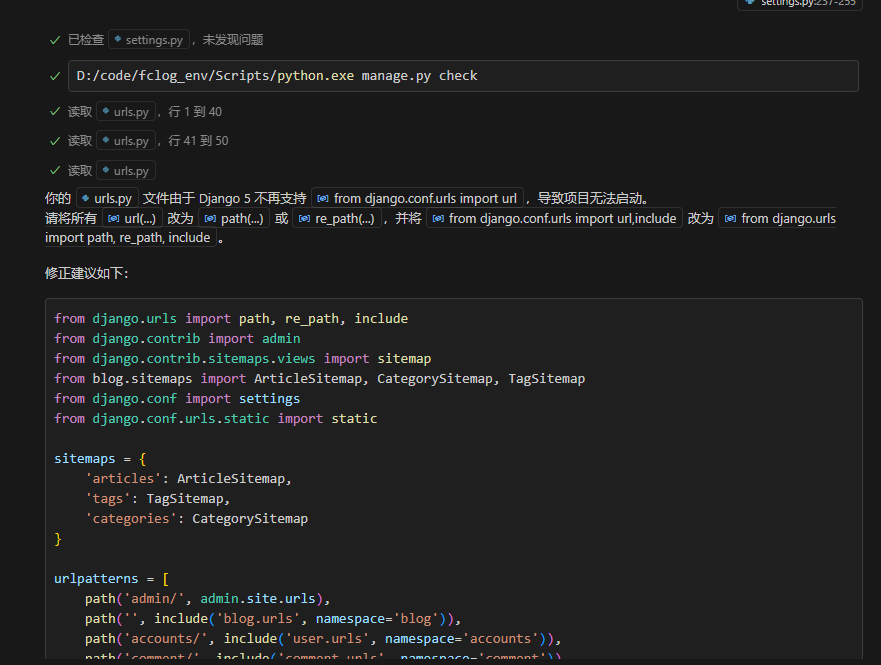Image resolution: width=881 pixels, height=665 pixels.
Task: Click checkmark icon beside last 读取 urls.py entry
Action: coord(55,170)
